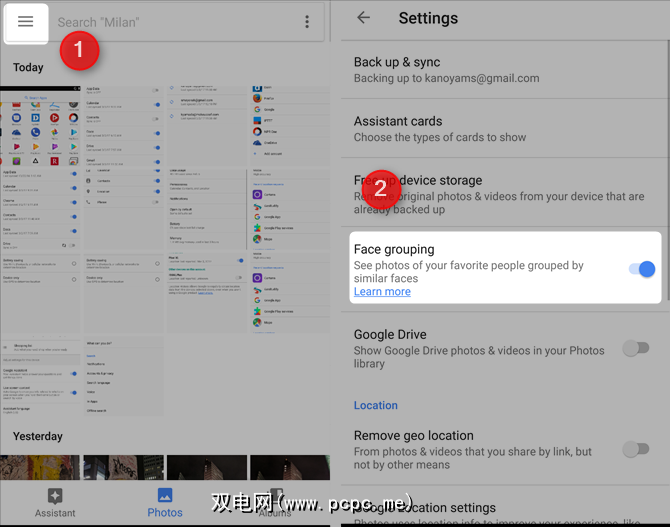Enable Remove geo location switch
This screenshot has width=670, height=527.
(636, 449)
